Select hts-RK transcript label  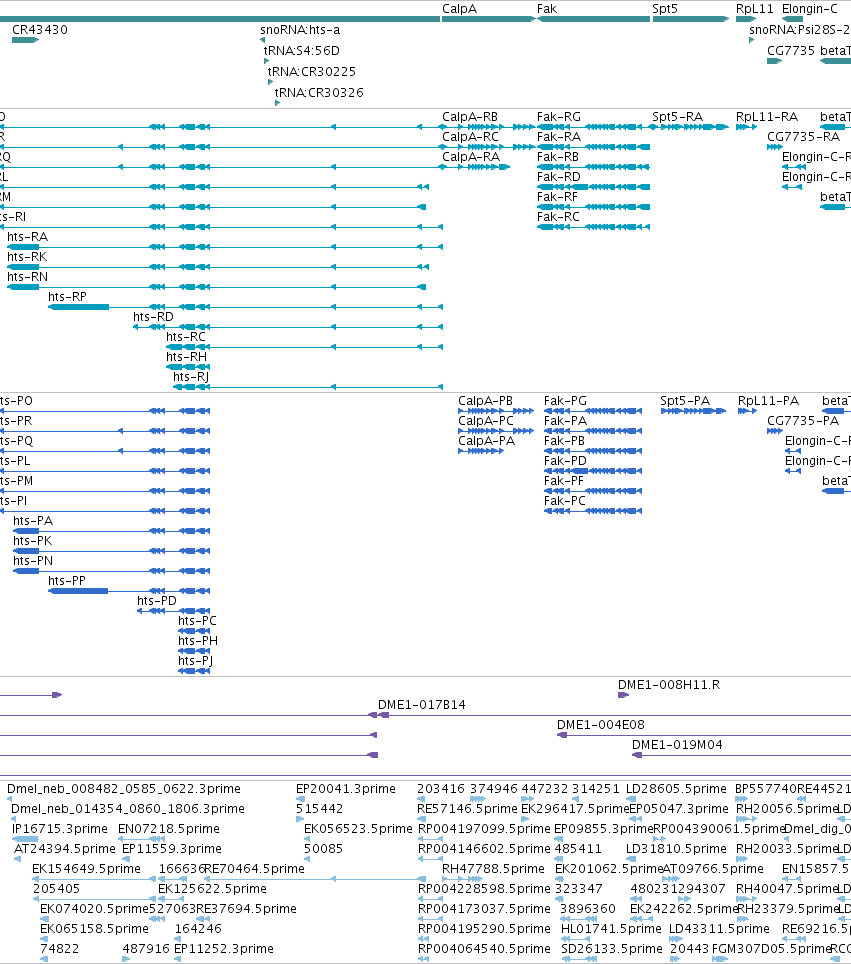point(27,257)
